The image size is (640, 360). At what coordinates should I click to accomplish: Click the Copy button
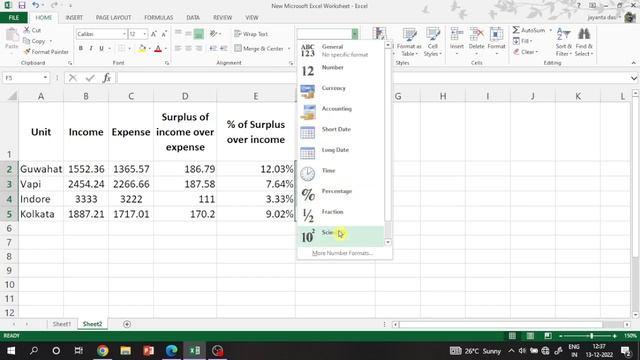pos(35,41)
